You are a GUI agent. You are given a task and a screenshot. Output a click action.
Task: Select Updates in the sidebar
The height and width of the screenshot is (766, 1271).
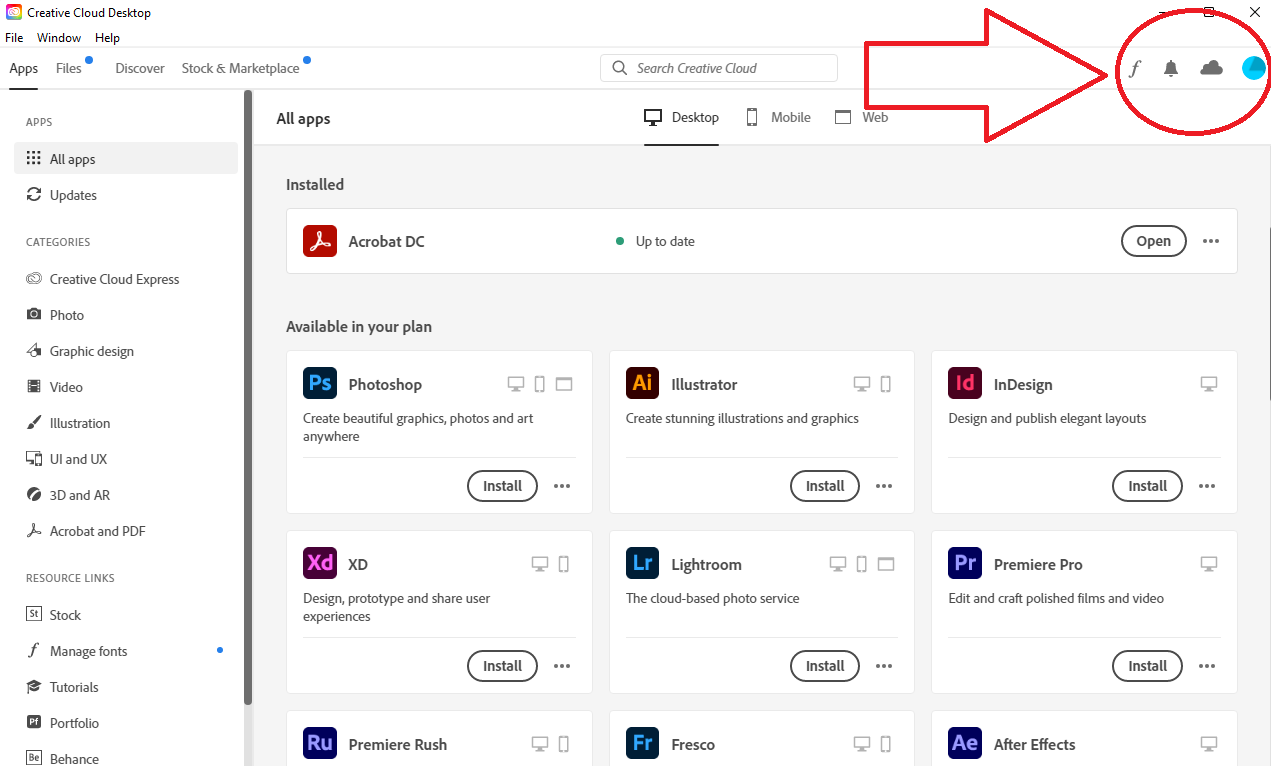coord(73,195)
